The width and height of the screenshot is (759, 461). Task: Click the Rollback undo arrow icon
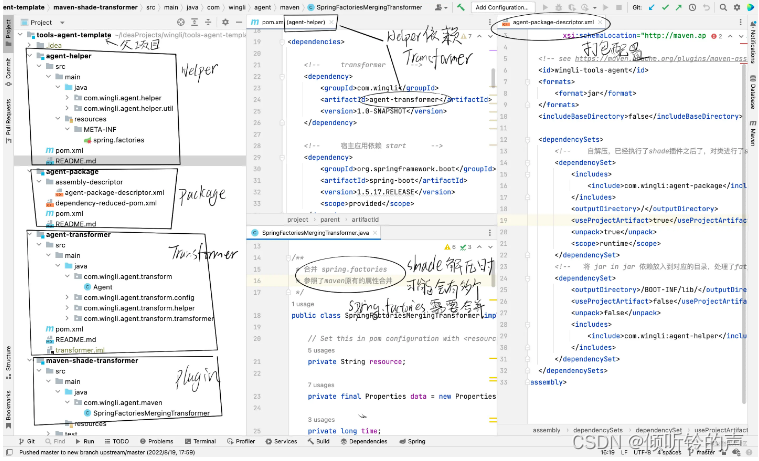click(x=706, y=7)
